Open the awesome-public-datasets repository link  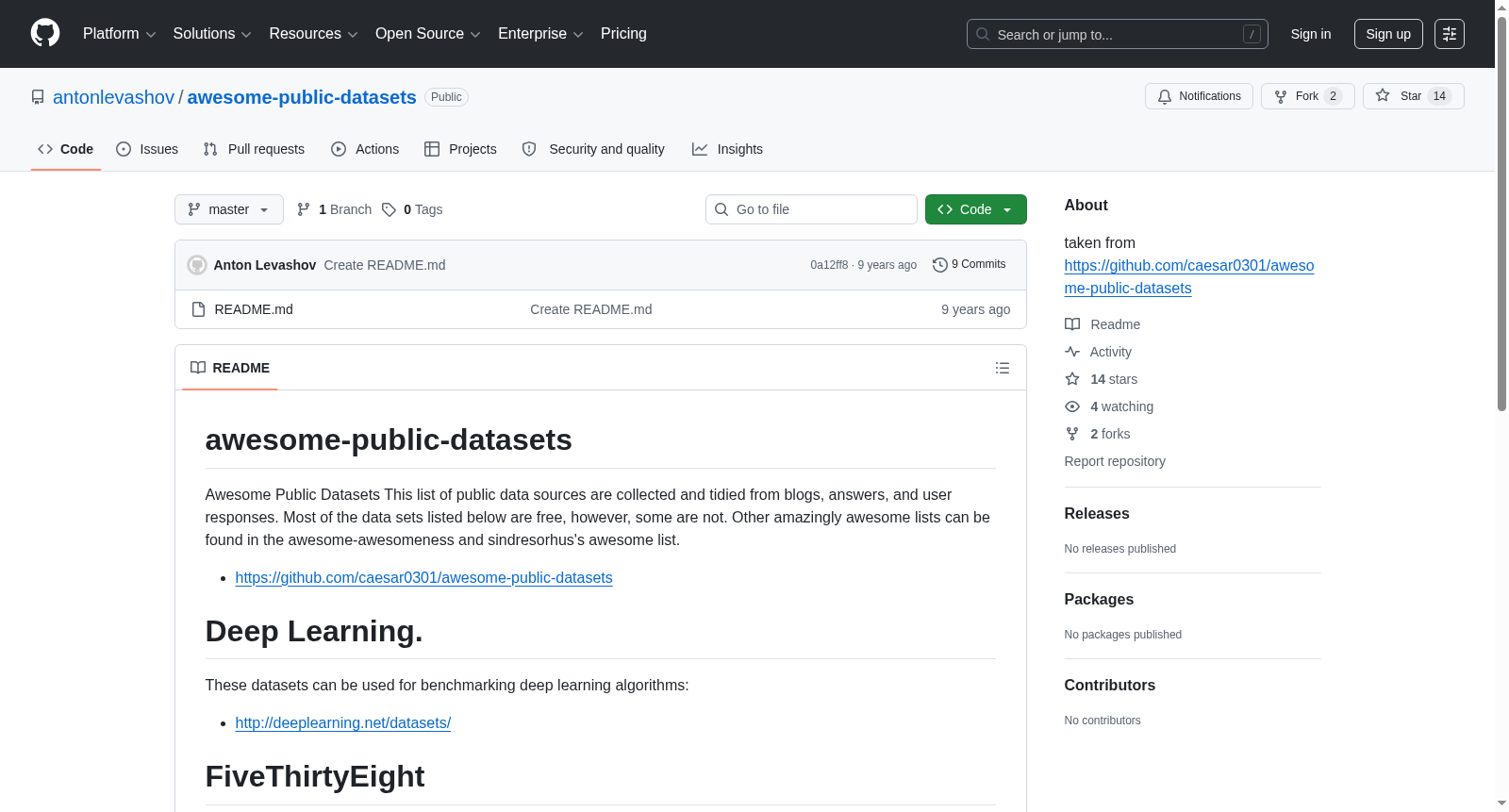(302, 97)
